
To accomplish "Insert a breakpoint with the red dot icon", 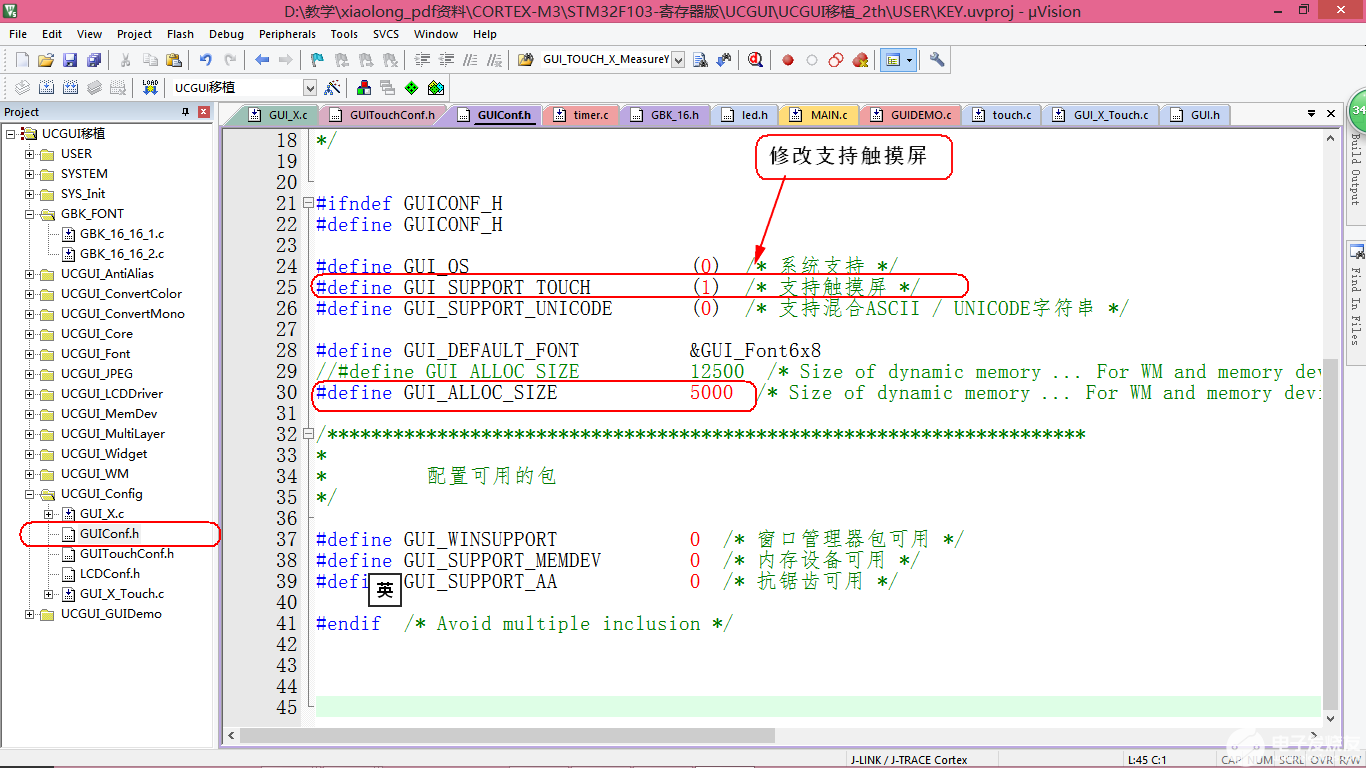I will pos(788,60).
